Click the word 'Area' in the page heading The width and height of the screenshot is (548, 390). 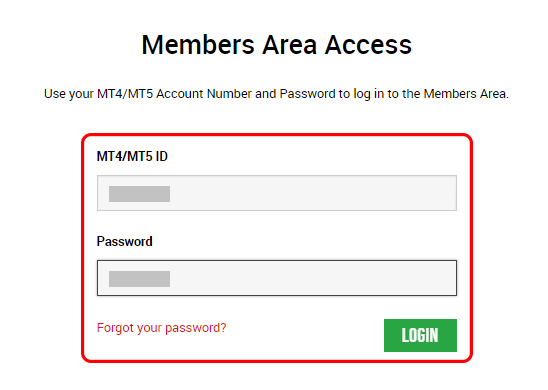point(289,45)
